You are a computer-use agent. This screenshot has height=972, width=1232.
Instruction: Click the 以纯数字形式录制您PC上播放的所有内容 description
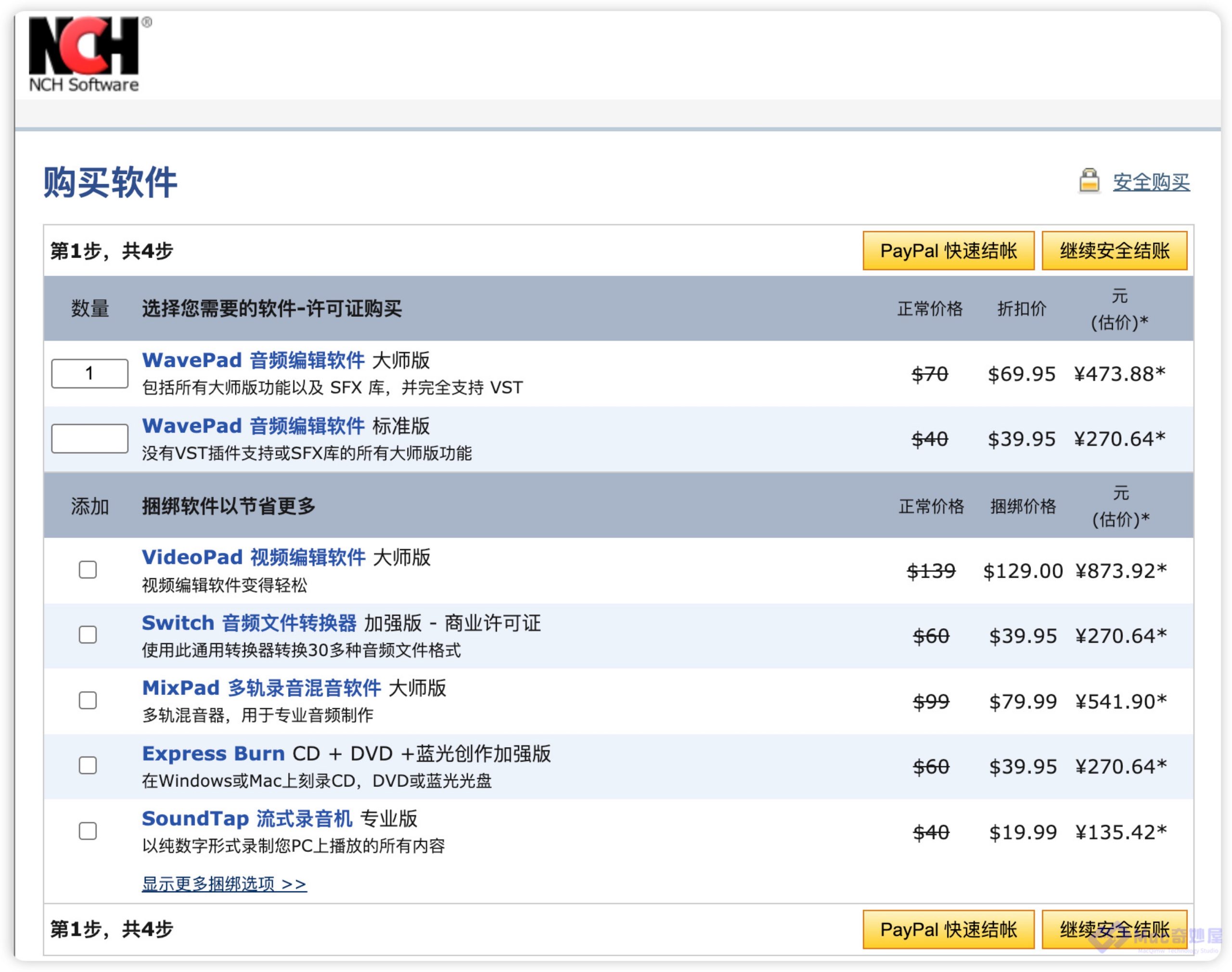(293, 845)
